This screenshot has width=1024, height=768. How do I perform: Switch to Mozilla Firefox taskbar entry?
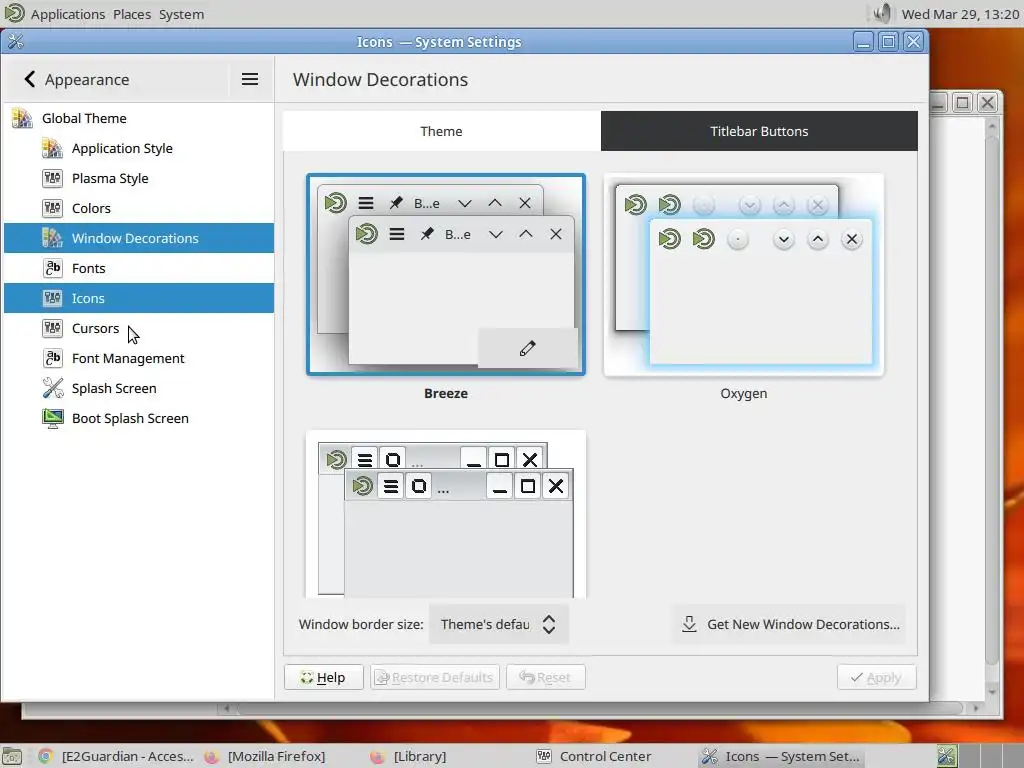(x=265, y=756)
